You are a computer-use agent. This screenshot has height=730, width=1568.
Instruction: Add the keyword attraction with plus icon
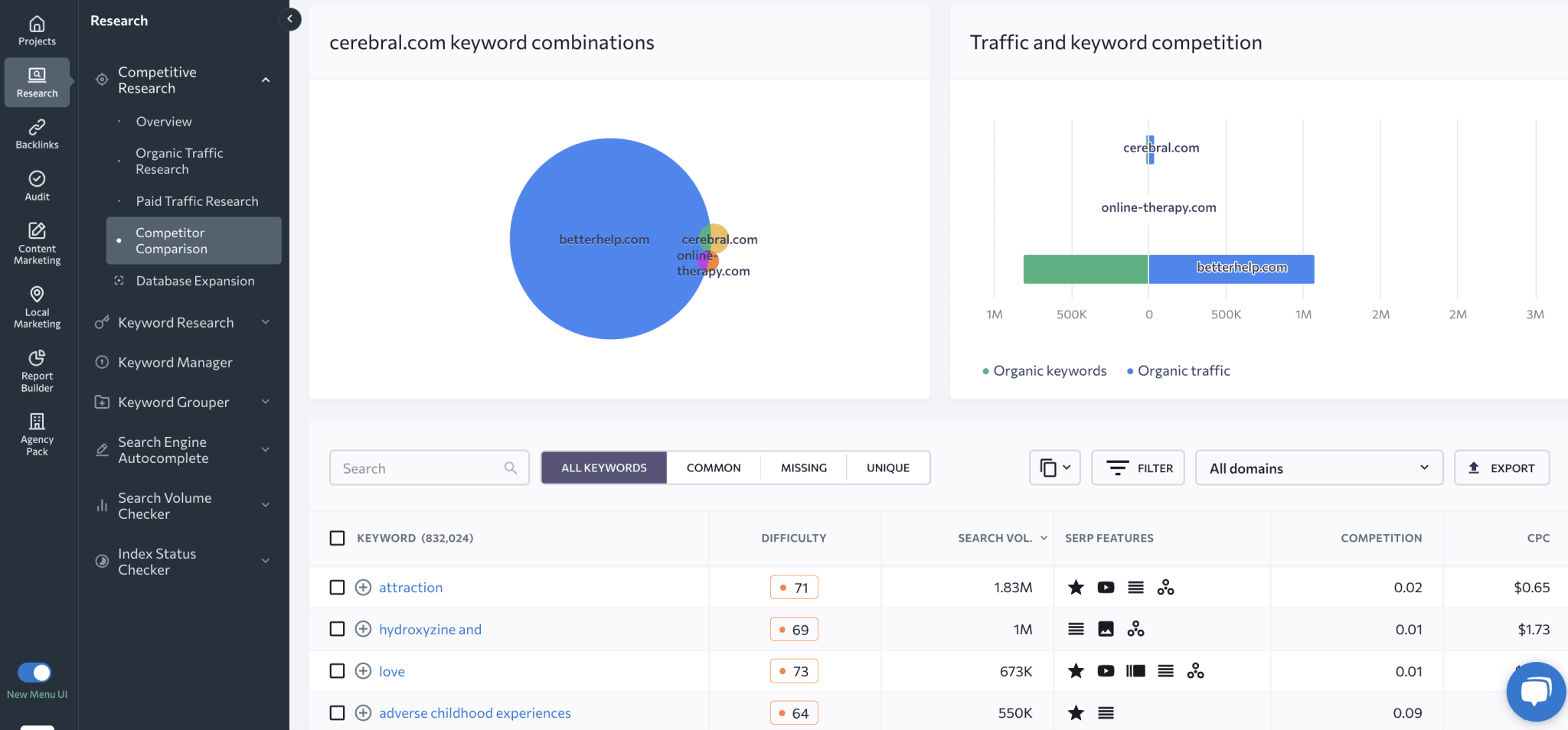(x=363, y=587)
